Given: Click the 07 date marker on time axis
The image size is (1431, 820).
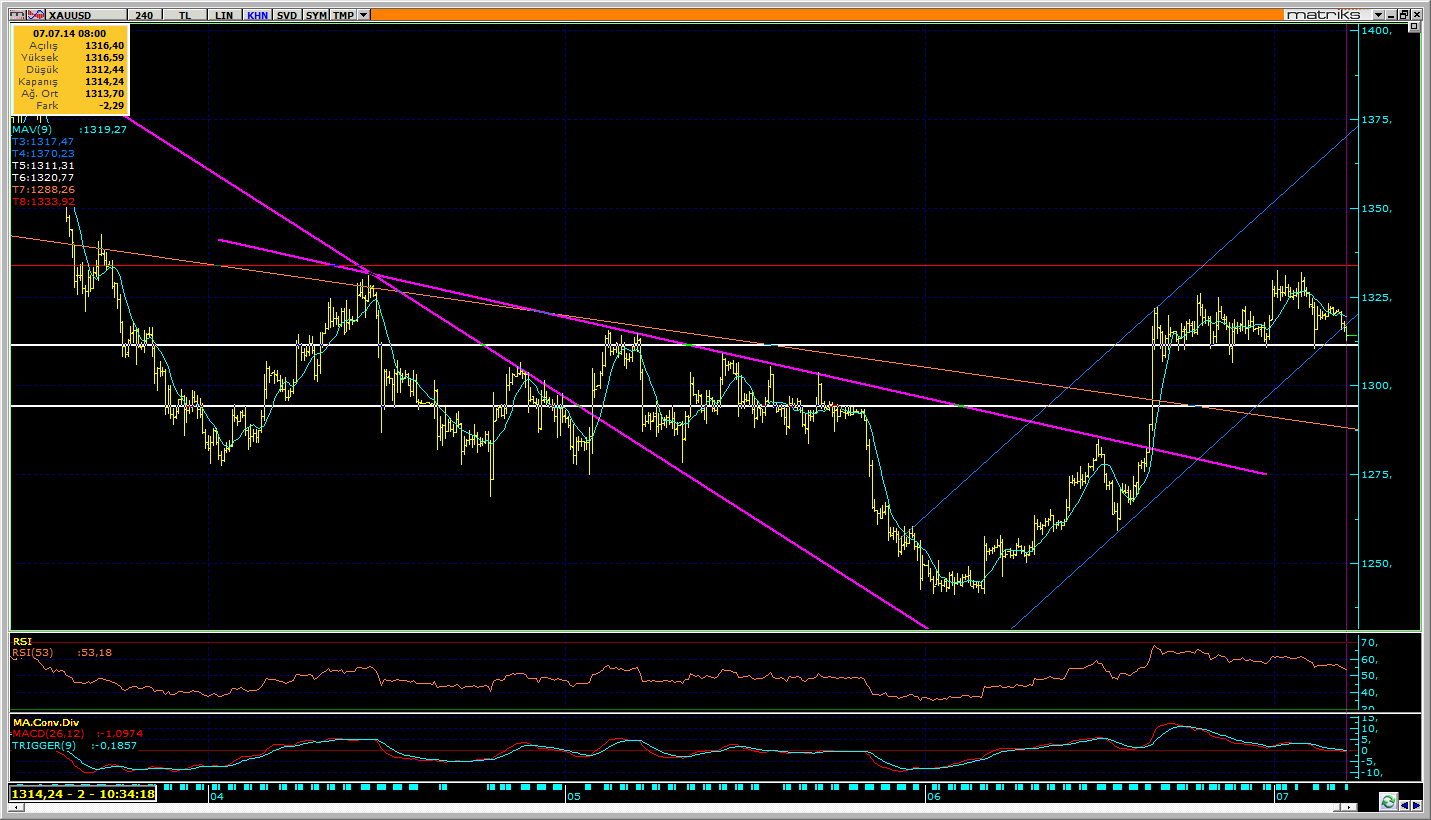Looking at the screenshot, I should [x=1283, y=798].
